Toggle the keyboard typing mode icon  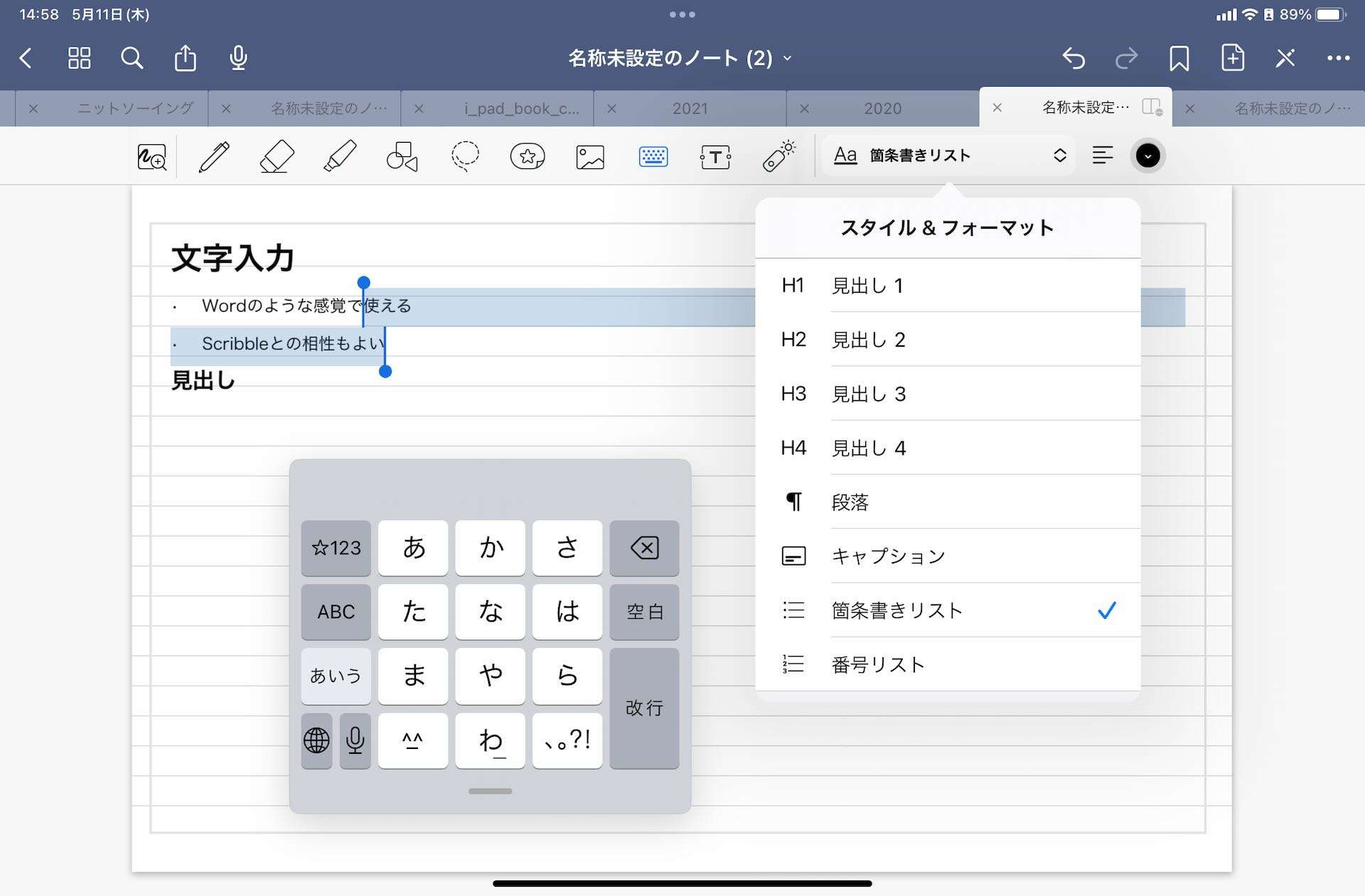[653, 156]
